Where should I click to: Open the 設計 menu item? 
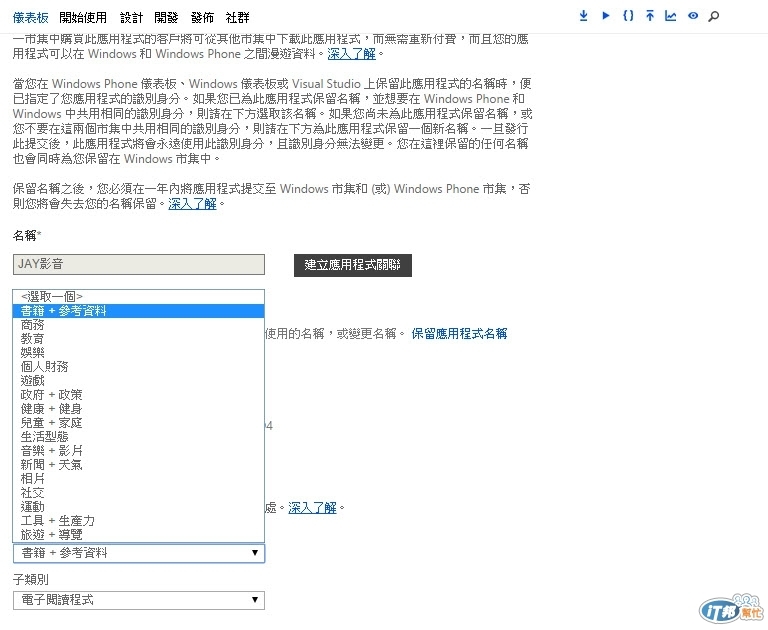pos(132,18)
